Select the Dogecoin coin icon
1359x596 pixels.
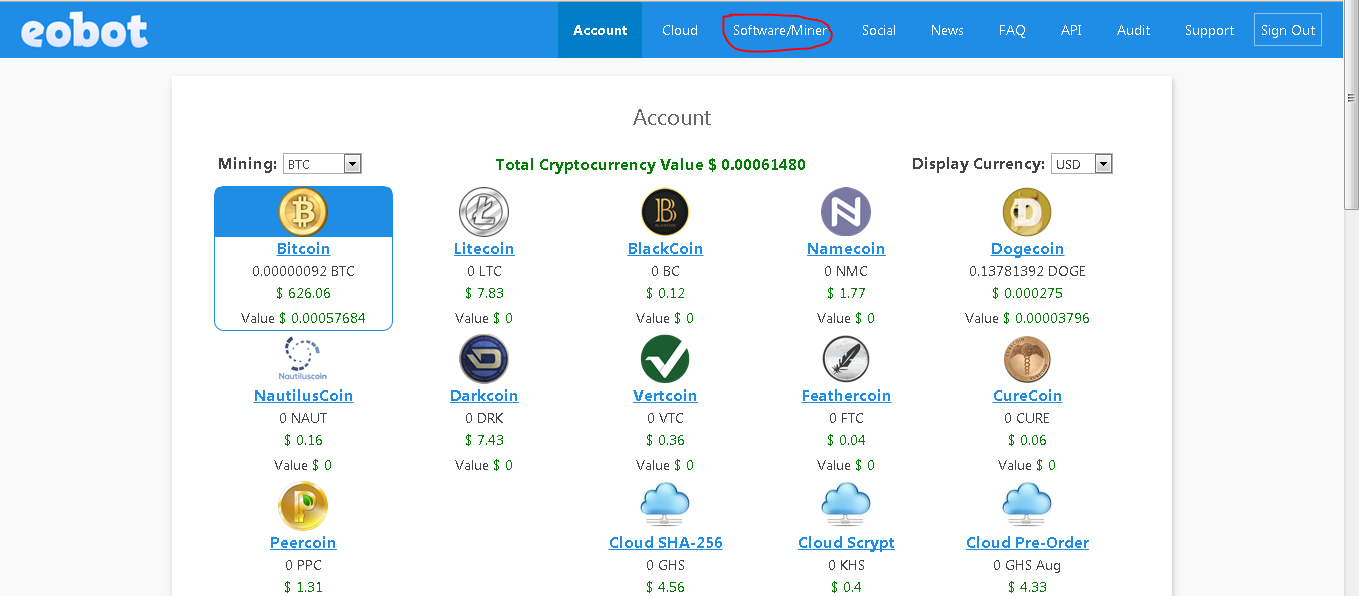1027,212
